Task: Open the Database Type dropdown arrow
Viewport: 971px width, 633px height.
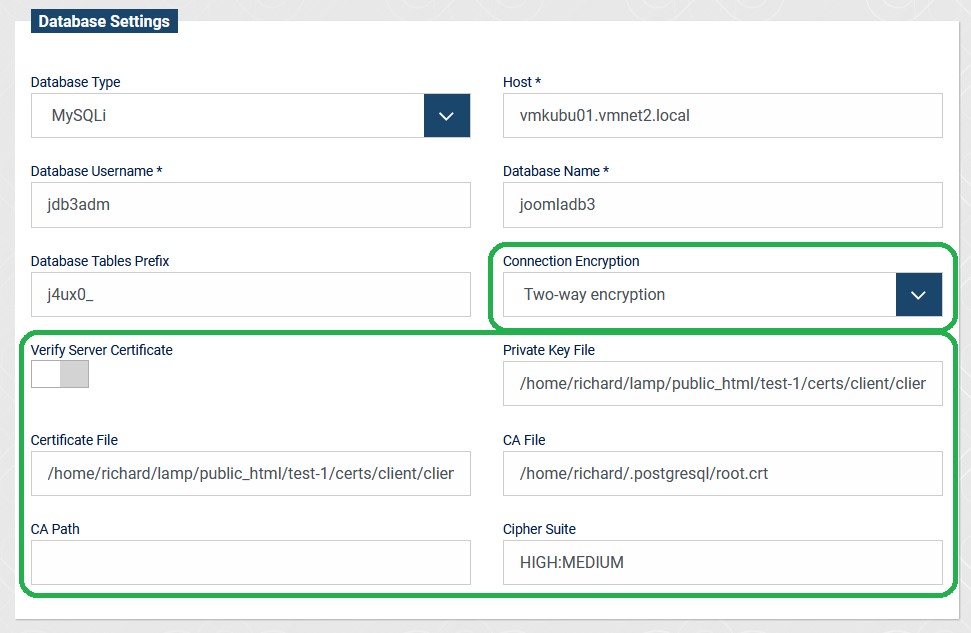Action: click(x=446, y=116)
